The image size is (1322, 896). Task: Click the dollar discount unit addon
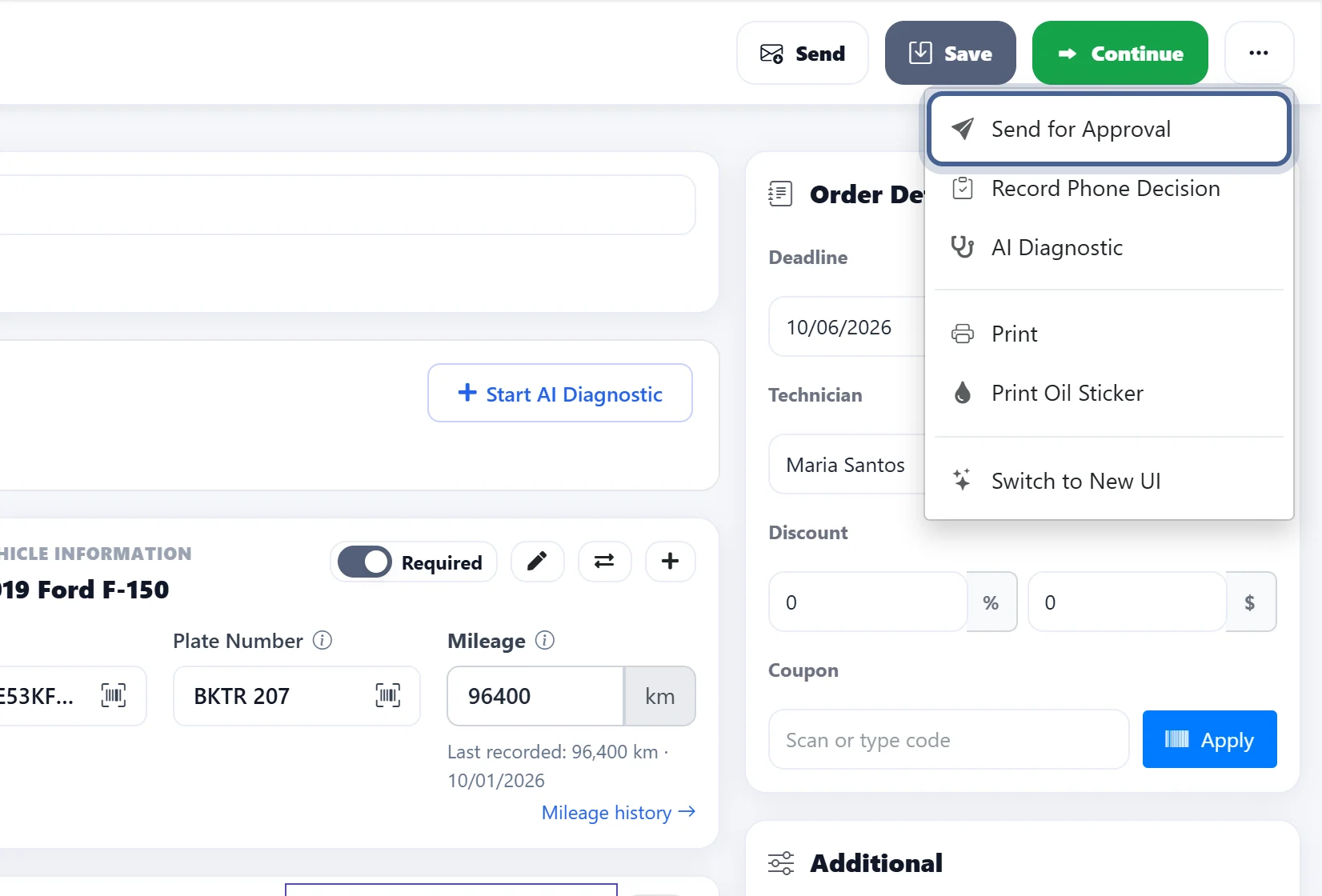(x=1251, y=602)
